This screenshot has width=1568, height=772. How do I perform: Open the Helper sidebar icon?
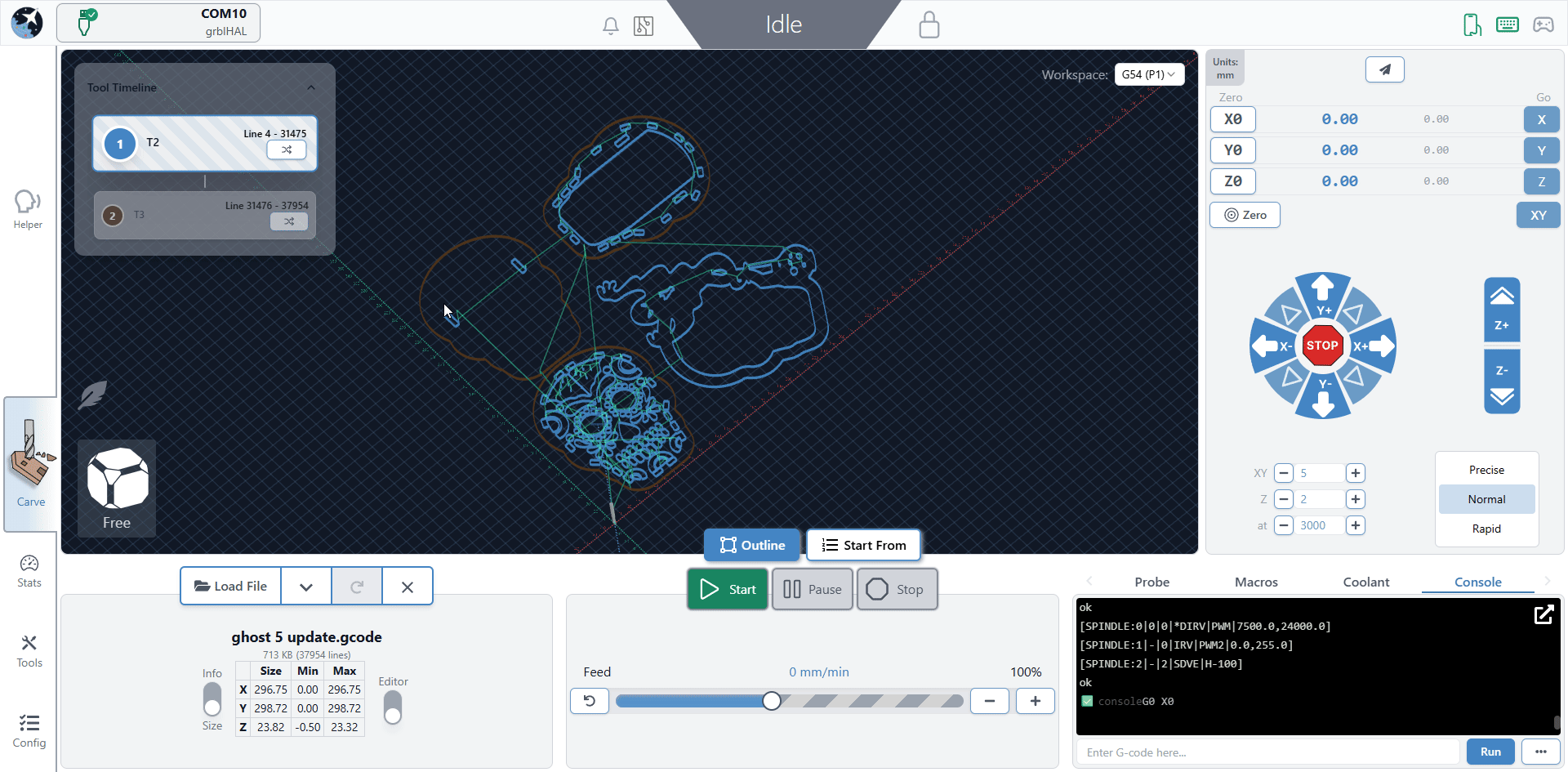(28, 208)
